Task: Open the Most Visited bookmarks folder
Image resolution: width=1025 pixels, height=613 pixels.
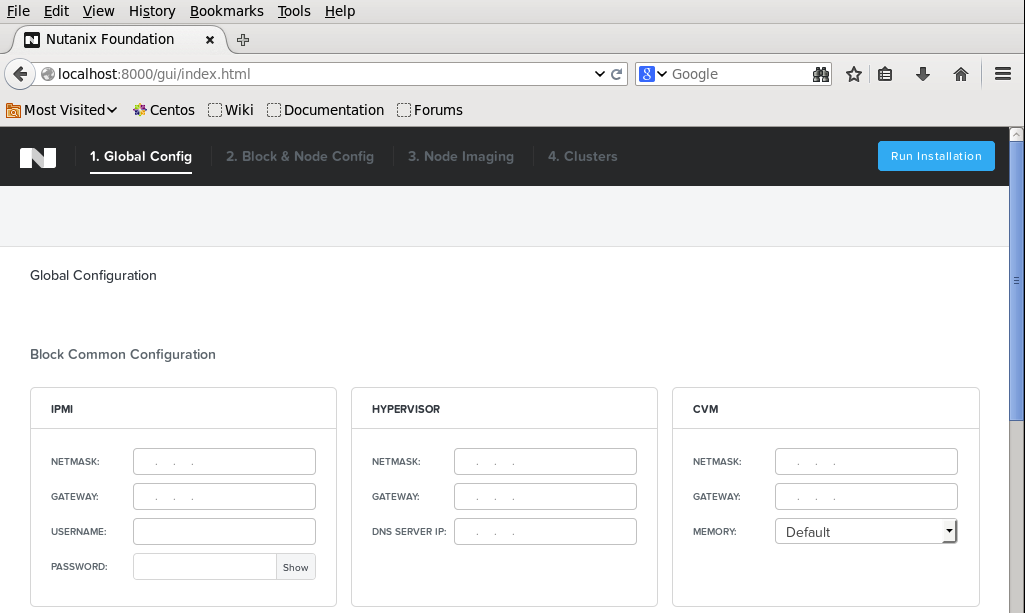Action: pyautogui.click(x=61, y=110)
